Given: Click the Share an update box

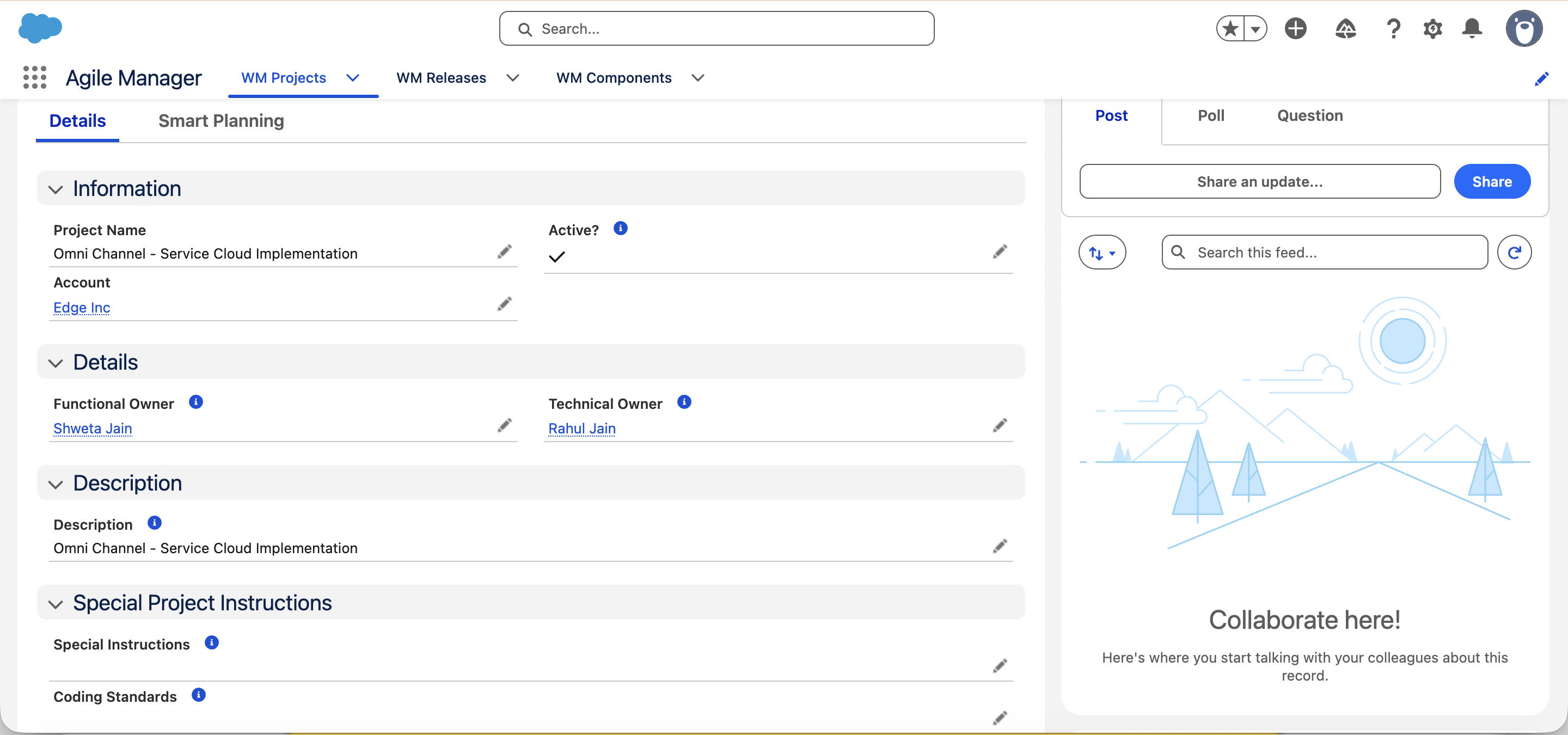Looking at the screenshot, I should [1260, 181].
